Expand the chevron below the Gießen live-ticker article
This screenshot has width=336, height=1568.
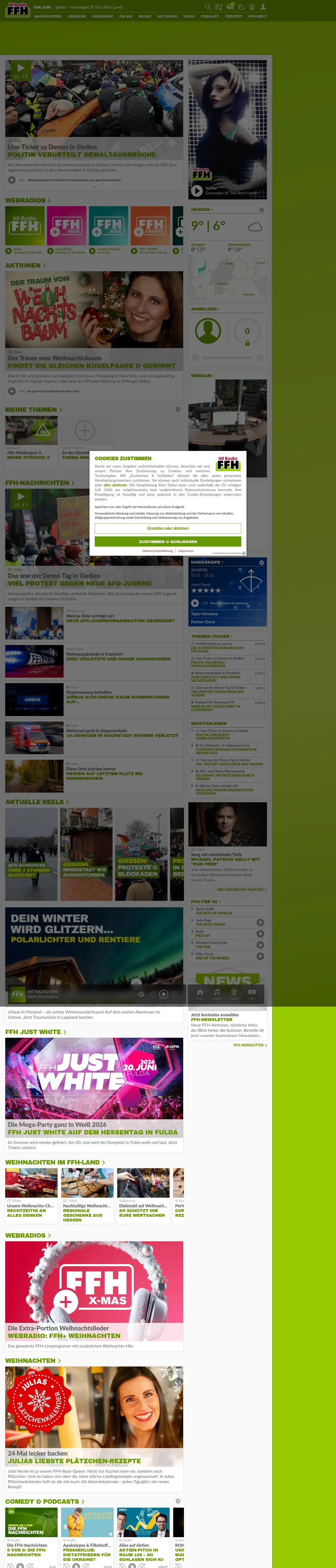(94, 187)
